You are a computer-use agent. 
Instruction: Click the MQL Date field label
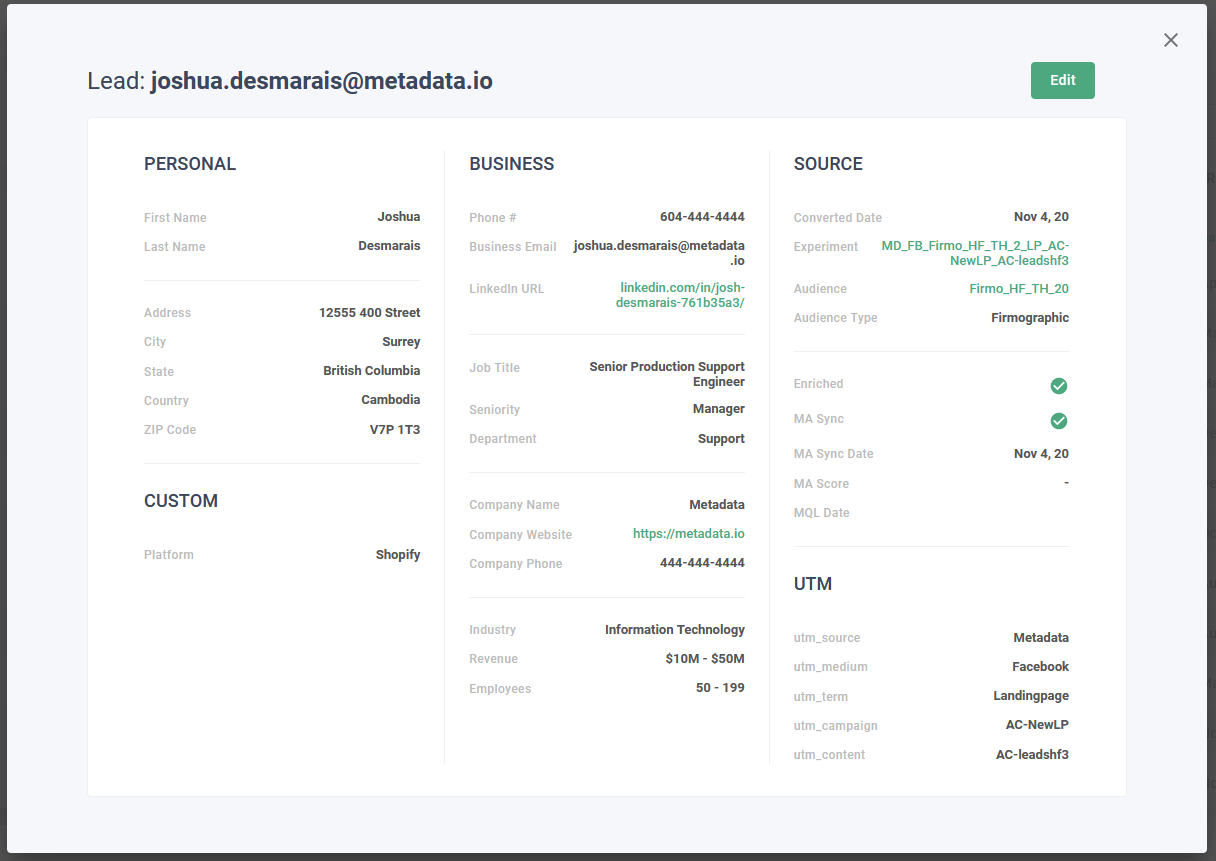point(822,513)
